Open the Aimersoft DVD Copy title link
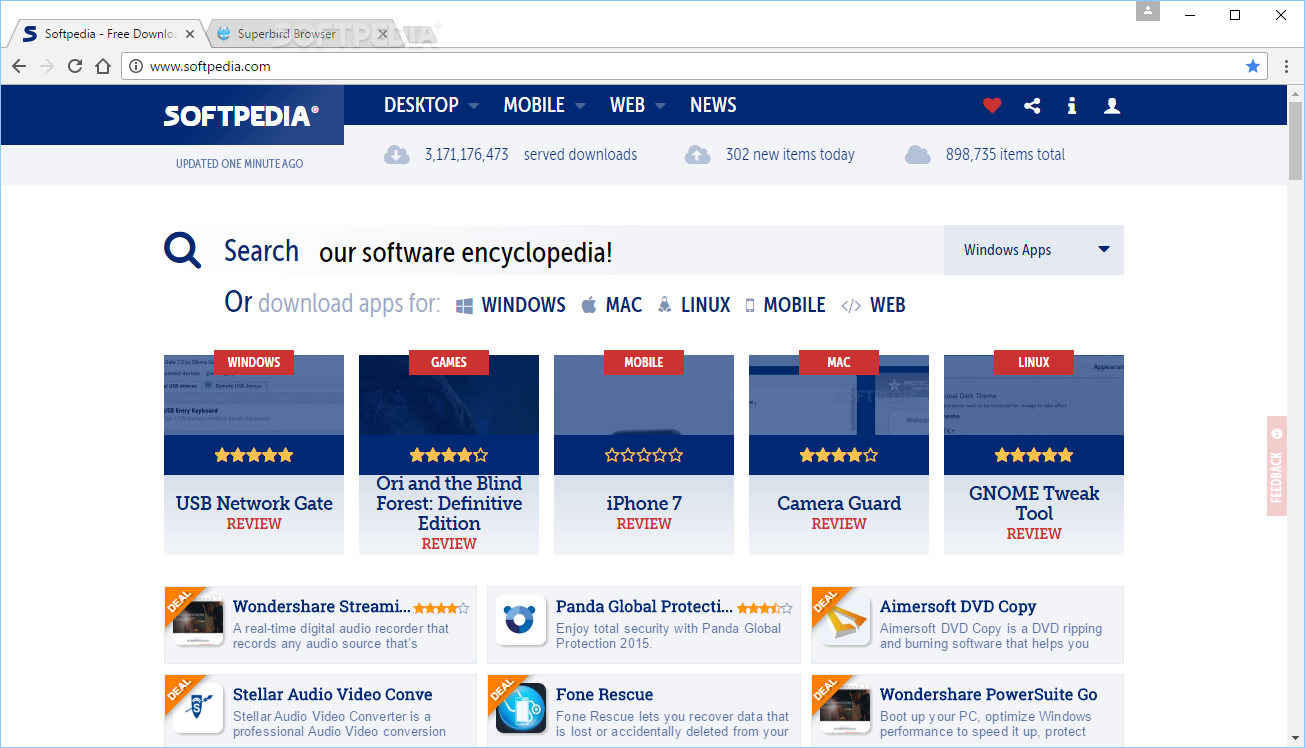The height and width of the screenshot is (748, 1305). coord(958,606)
